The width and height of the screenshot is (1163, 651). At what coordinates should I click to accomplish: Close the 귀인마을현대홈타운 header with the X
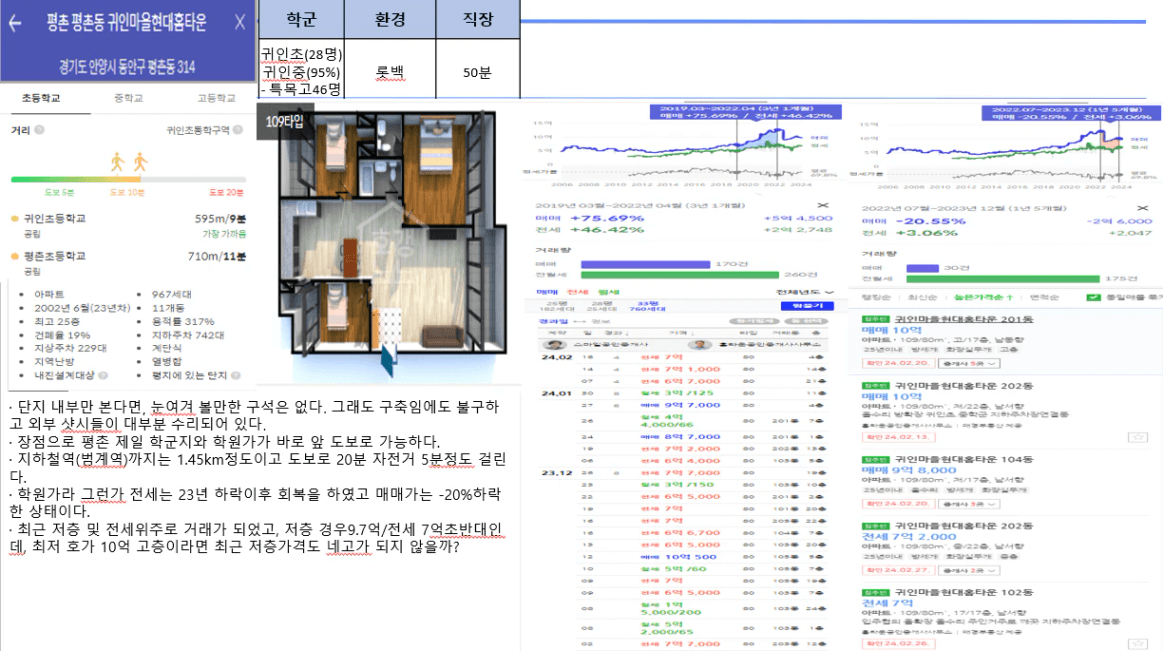tap(240, 22)
